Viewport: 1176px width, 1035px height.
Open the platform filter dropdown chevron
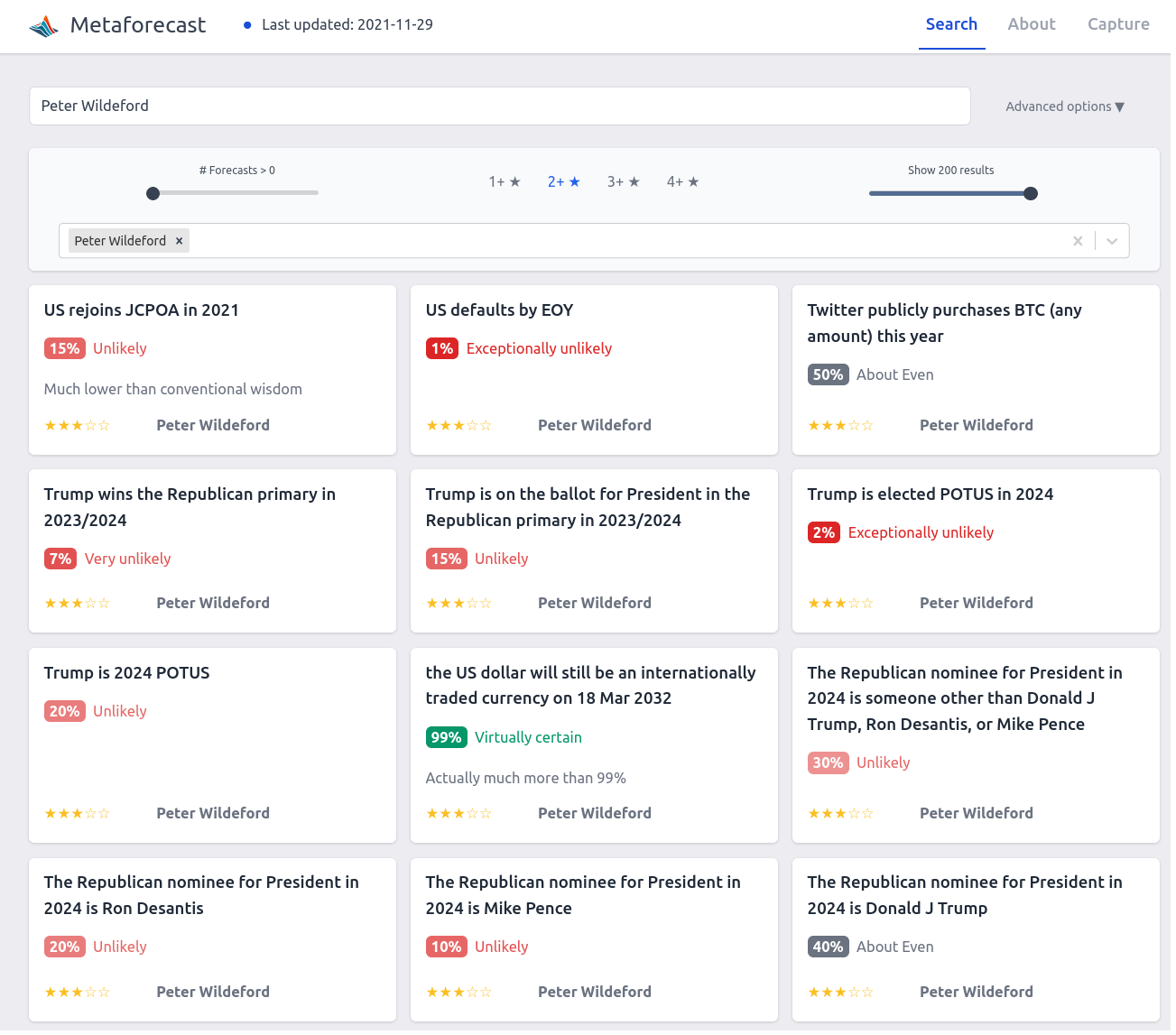point(1112,241)
